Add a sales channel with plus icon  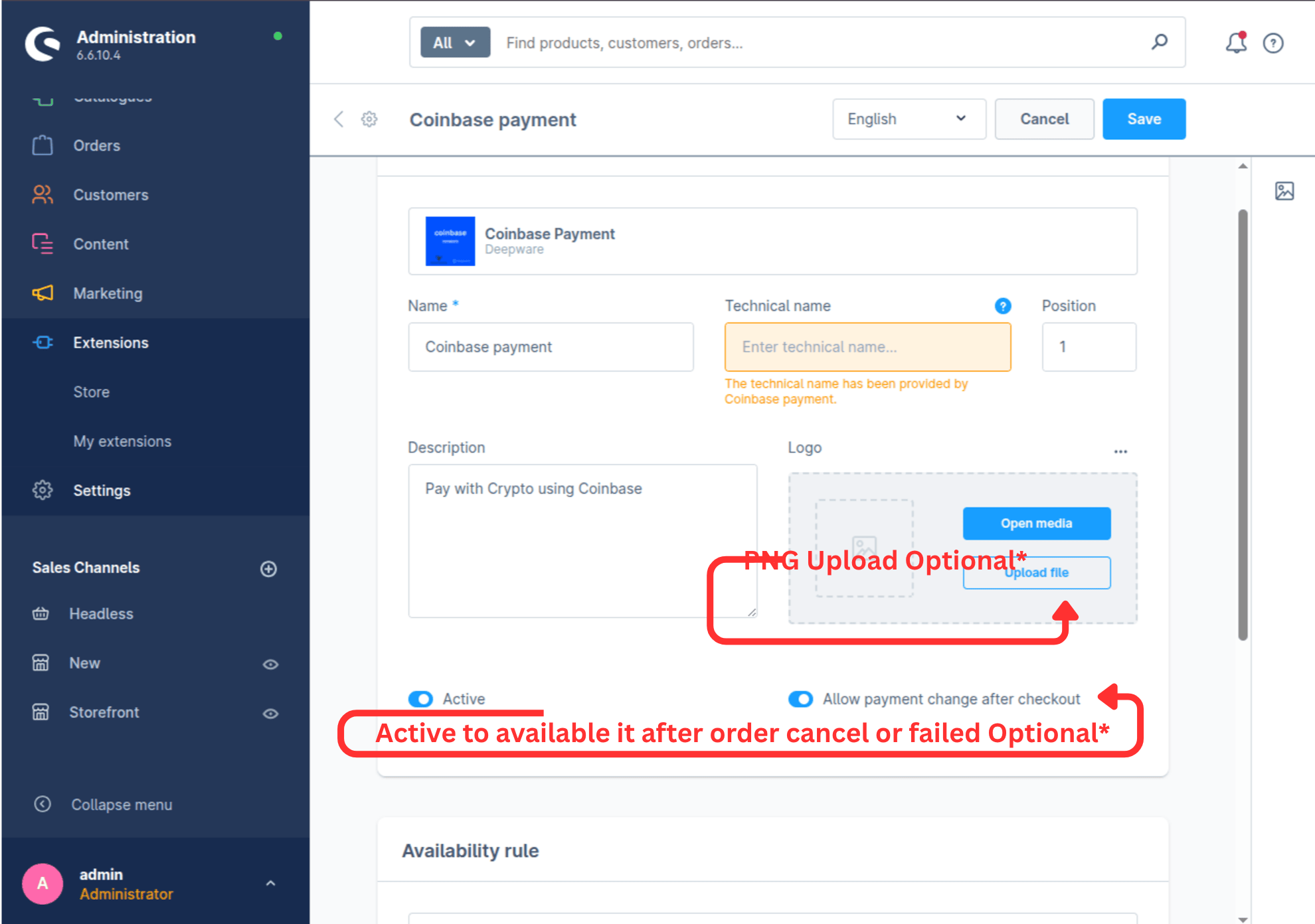click(268, 569)
